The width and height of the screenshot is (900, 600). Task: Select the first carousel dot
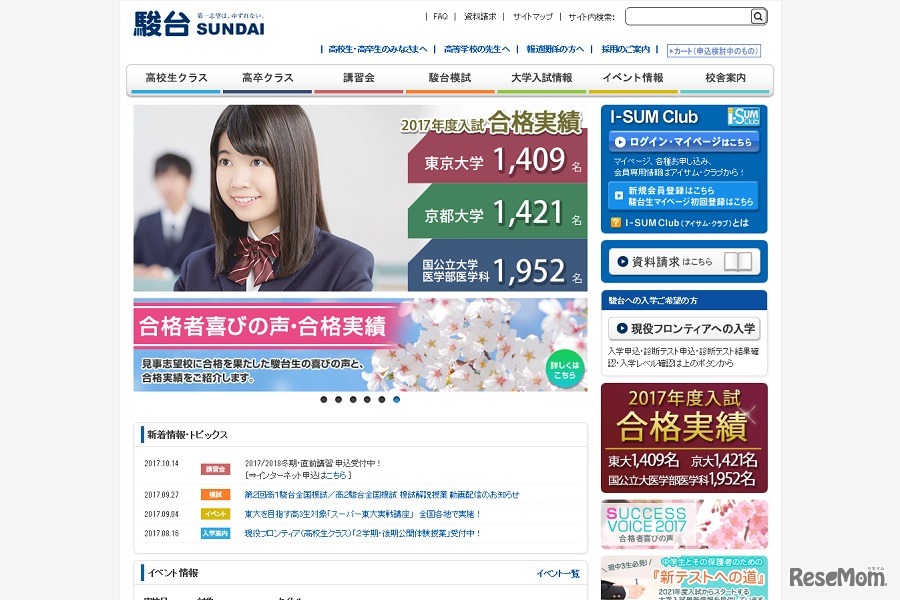tap(324, 400)
